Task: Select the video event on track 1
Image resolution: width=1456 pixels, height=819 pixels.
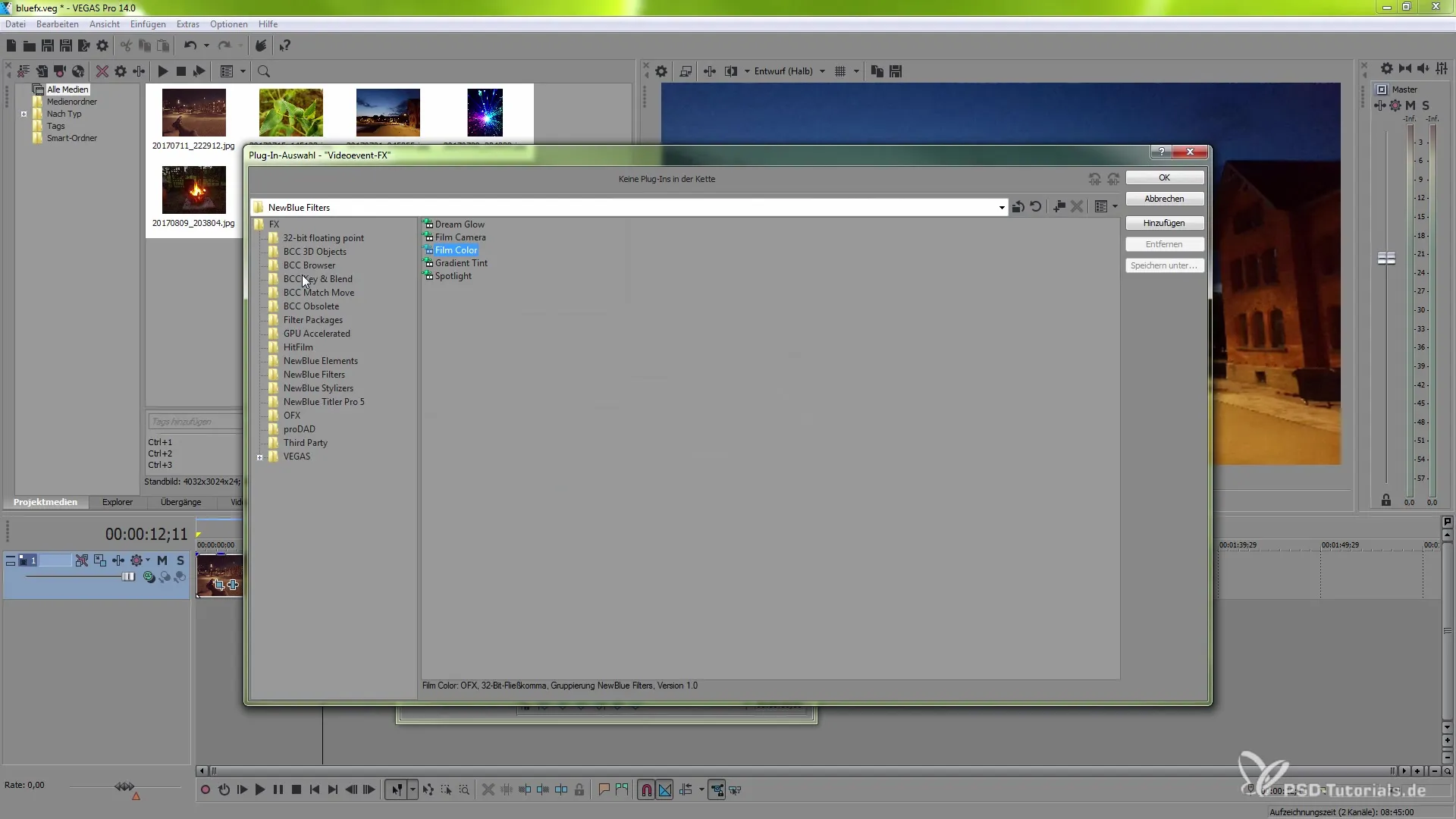Action: [220, 576]
